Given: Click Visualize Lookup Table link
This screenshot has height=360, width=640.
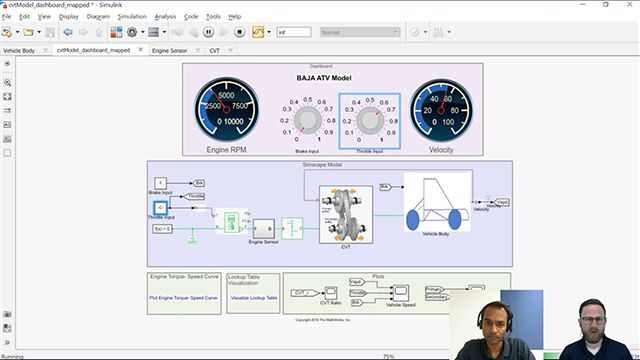Looking at the screenshot, I should [254, 298].
